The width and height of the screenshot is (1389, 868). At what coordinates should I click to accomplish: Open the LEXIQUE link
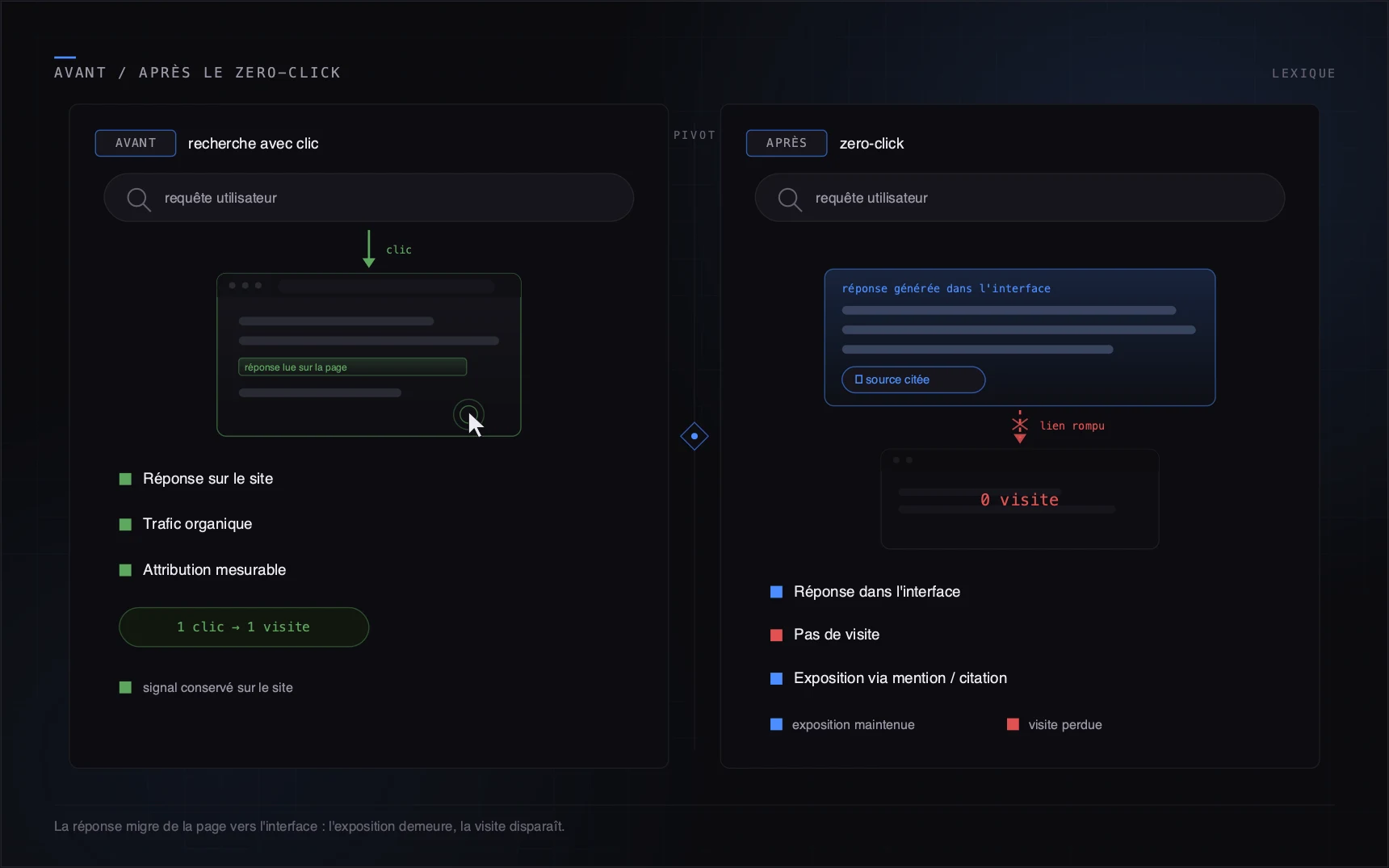[x=1303, y=73]
